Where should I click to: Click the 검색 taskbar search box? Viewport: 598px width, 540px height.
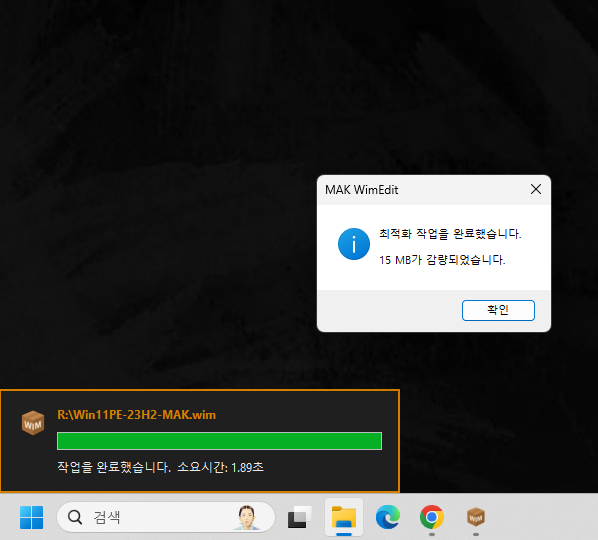pos(166,517)
